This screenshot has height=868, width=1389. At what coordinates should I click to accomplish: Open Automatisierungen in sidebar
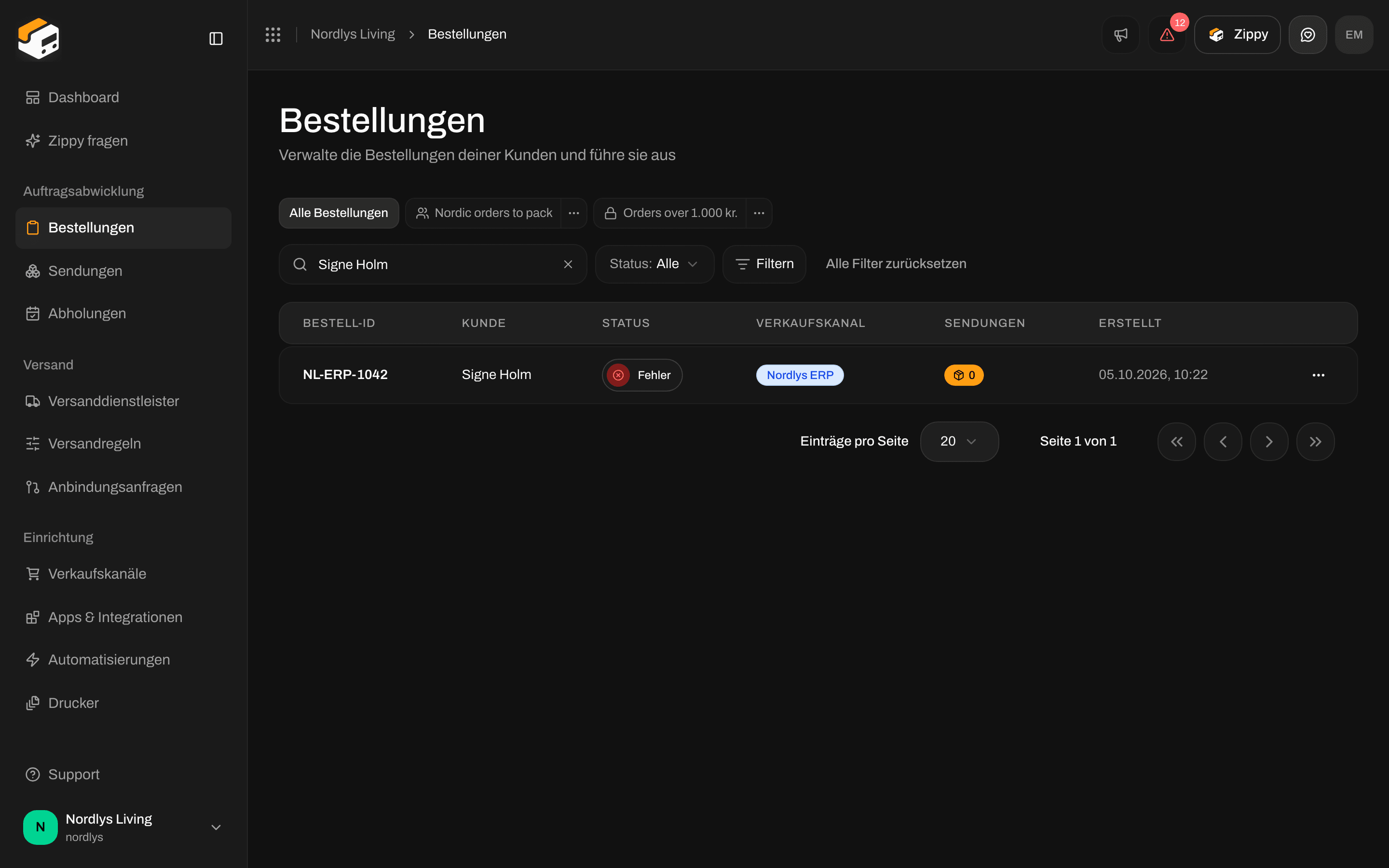click(123, 660)
